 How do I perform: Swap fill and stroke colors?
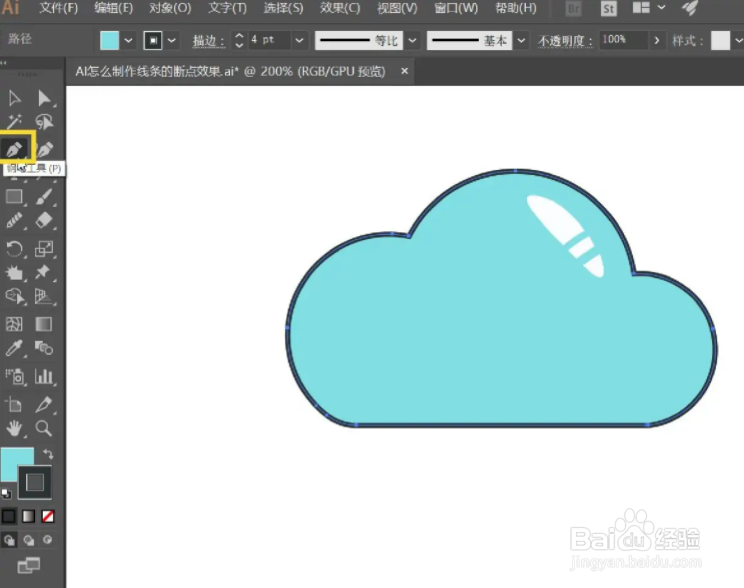48,454
